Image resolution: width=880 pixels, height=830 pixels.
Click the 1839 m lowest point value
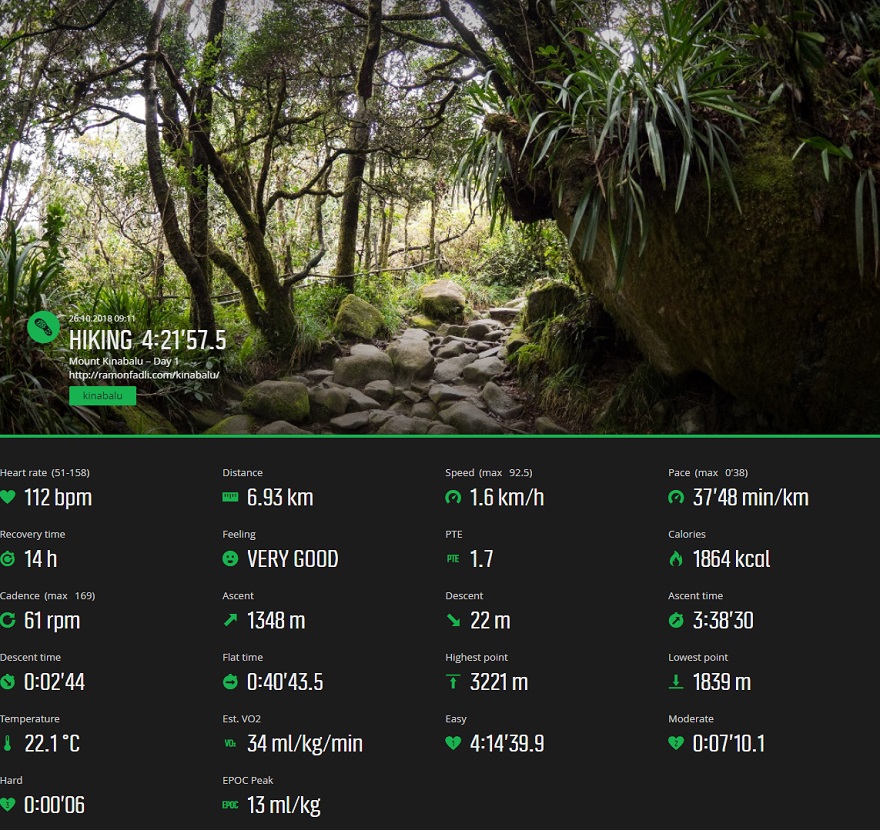pyautogui.click(x=722, y=682)
